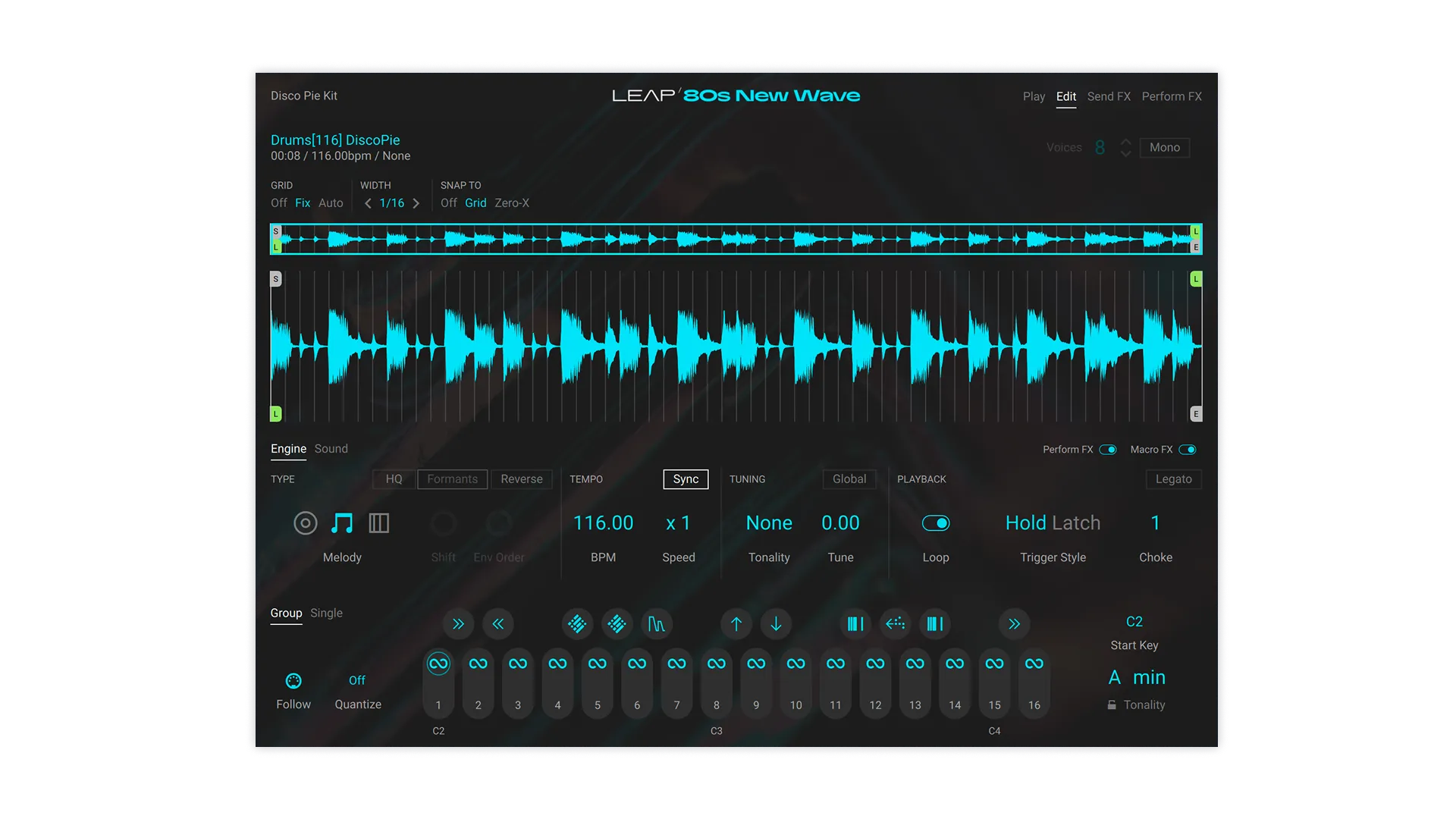
Task: Select the circular Vinyl engine type icon
Action: pos(305,523)
